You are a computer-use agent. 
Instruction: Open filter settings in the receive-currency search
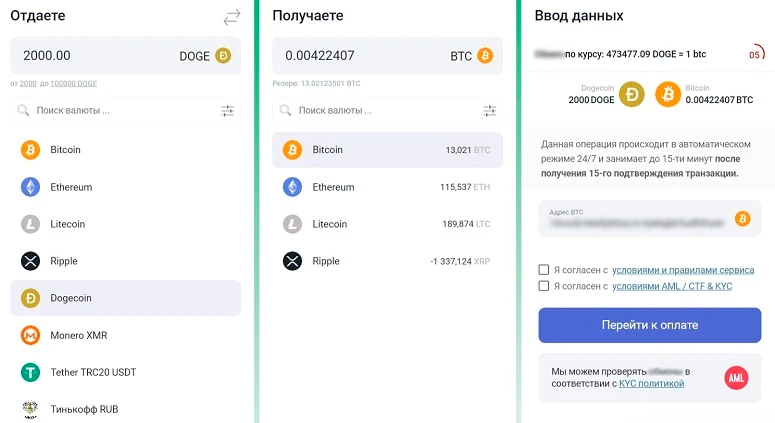[489, 111]
